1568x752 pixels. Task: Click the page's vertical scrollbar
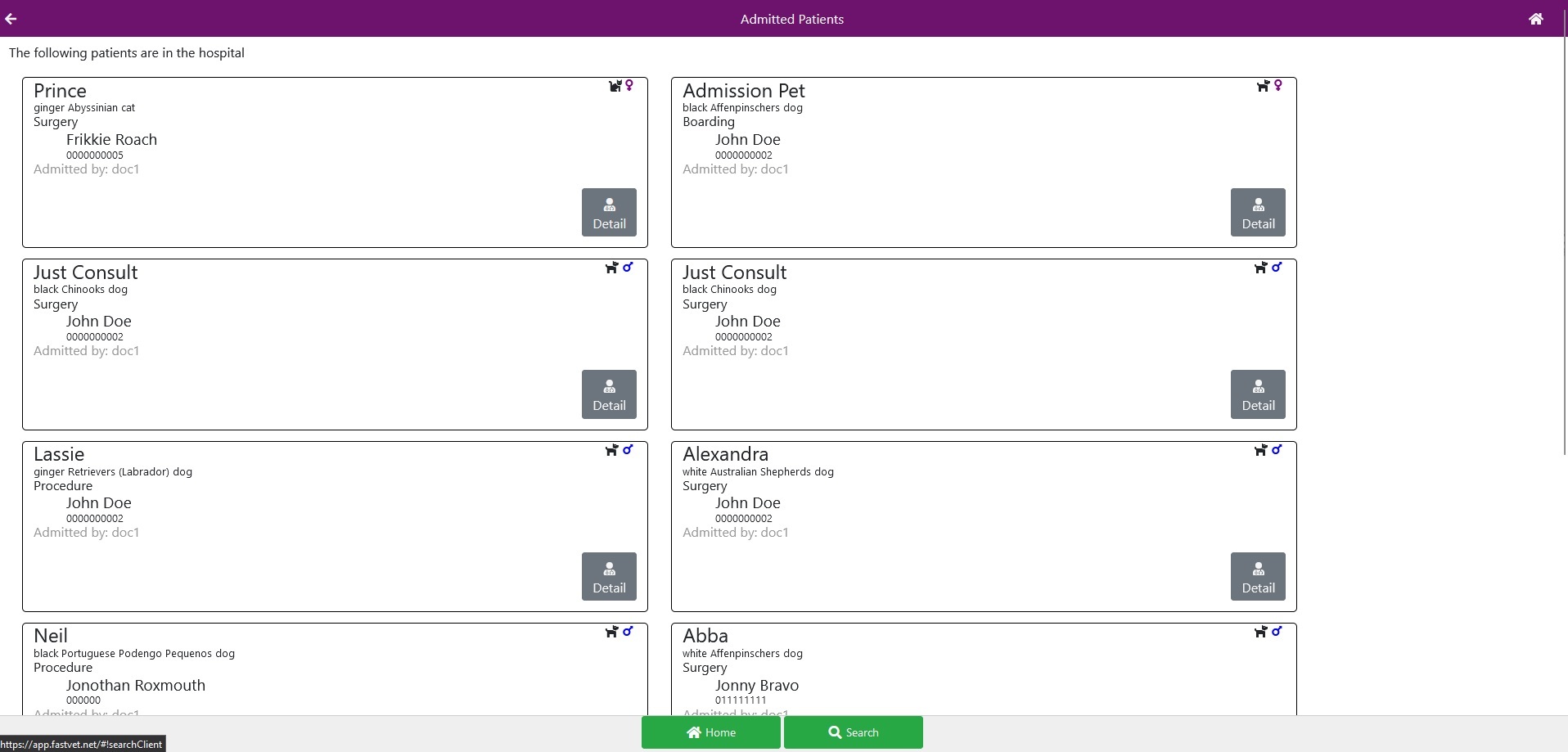click(1564, 245)
